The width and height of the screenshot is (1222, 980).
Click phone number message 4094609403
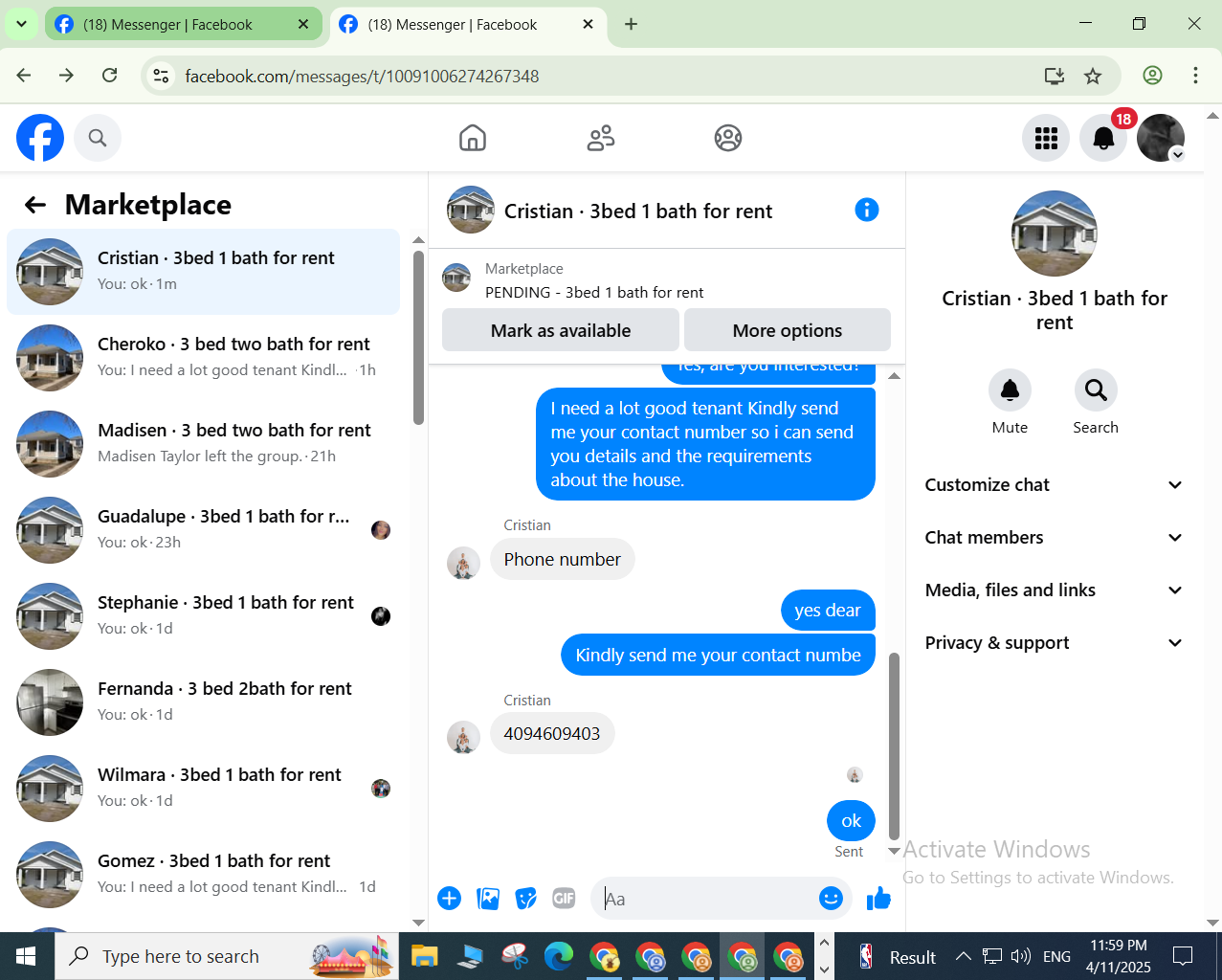(x=552, y=734)
